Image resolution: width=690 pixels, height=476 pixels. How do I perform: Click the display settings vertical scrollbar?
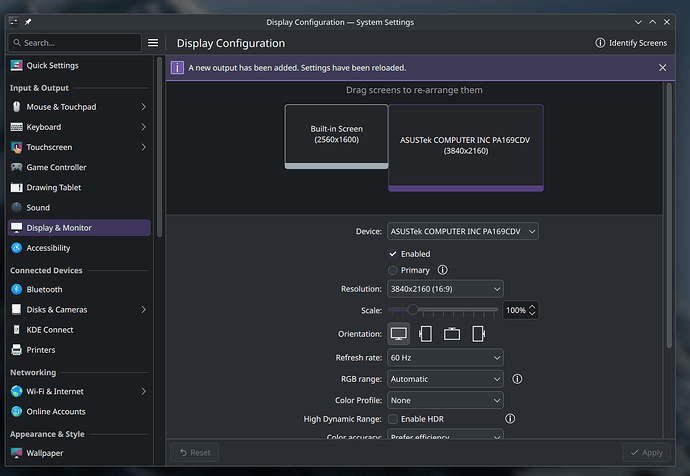tap(669, 216)
